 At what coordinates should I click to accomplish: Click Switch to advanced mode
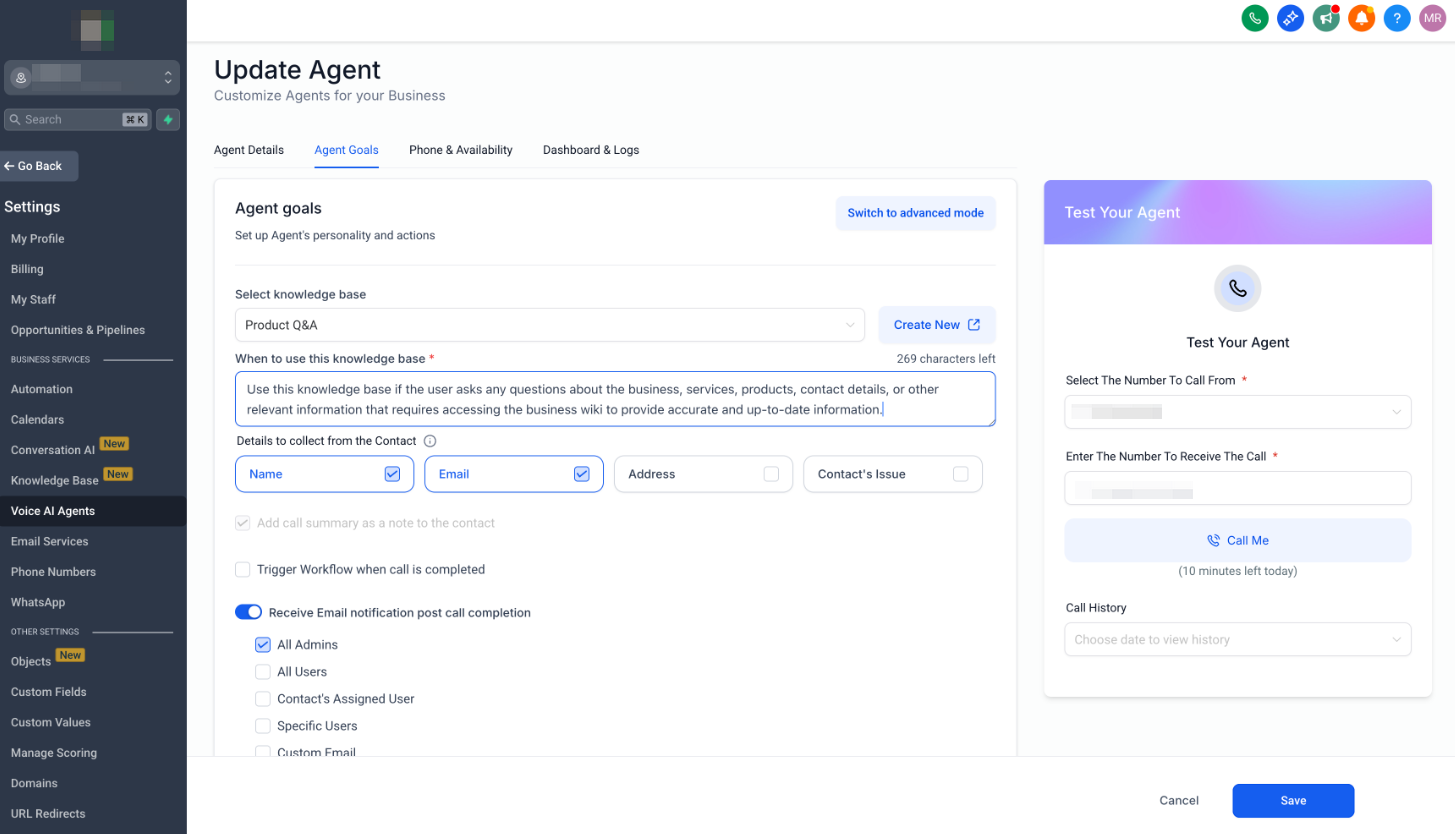916,213
